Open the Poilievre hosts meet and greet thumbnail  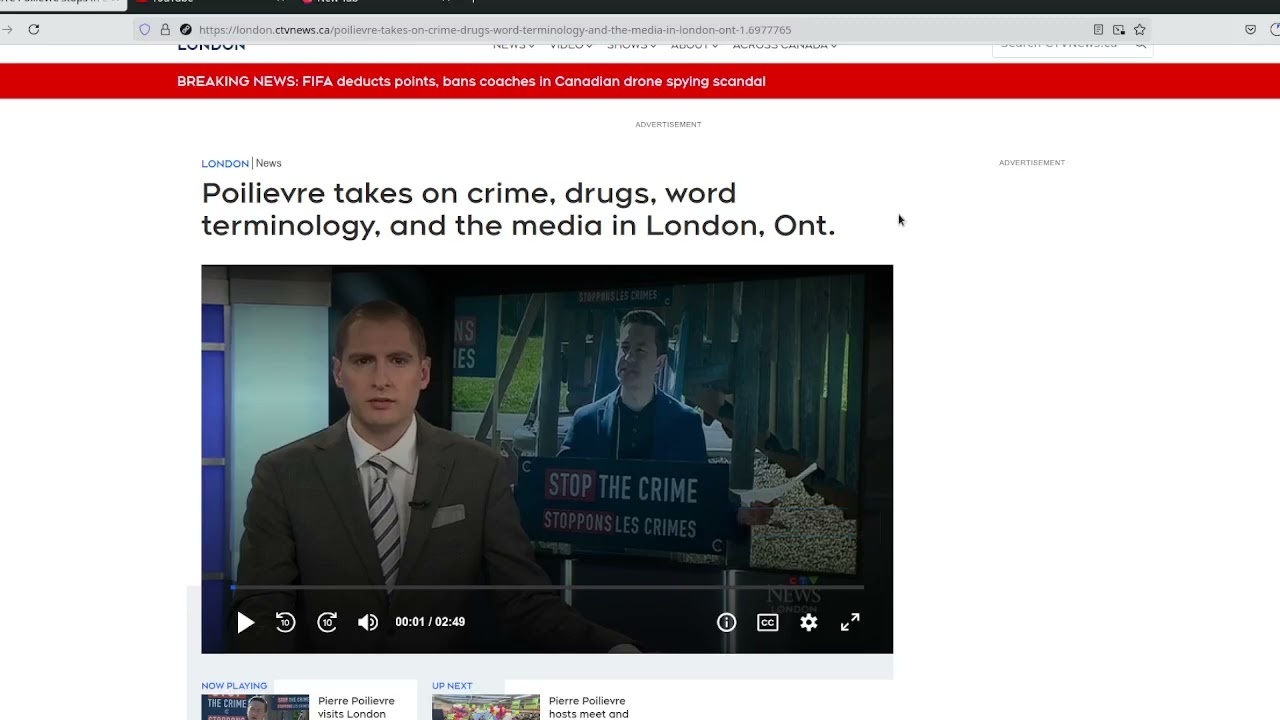[486, 707]
